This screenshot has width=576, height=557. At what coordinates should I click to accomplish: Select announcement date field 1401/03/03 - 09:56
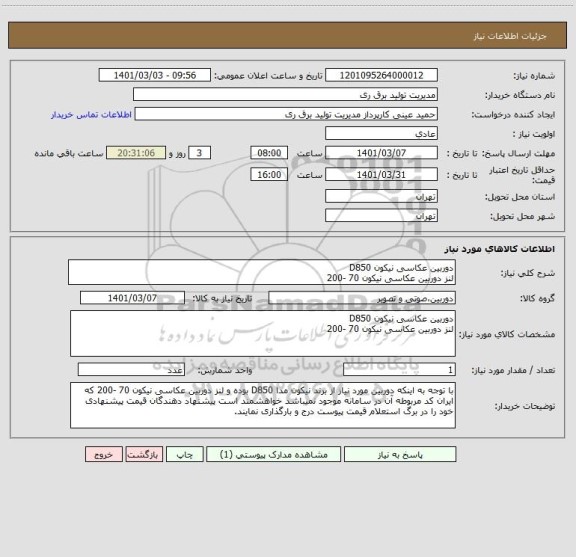point(155,75)
